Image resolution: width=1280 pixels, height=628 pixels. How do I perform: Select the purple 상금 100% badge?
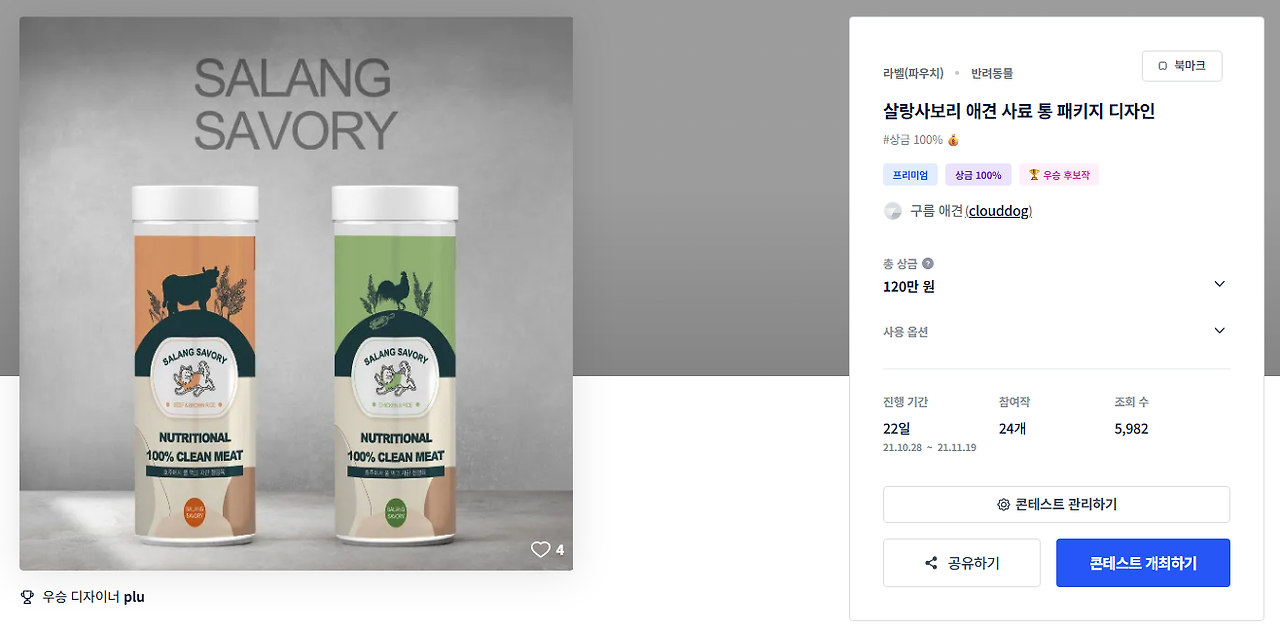coord(978,175)
